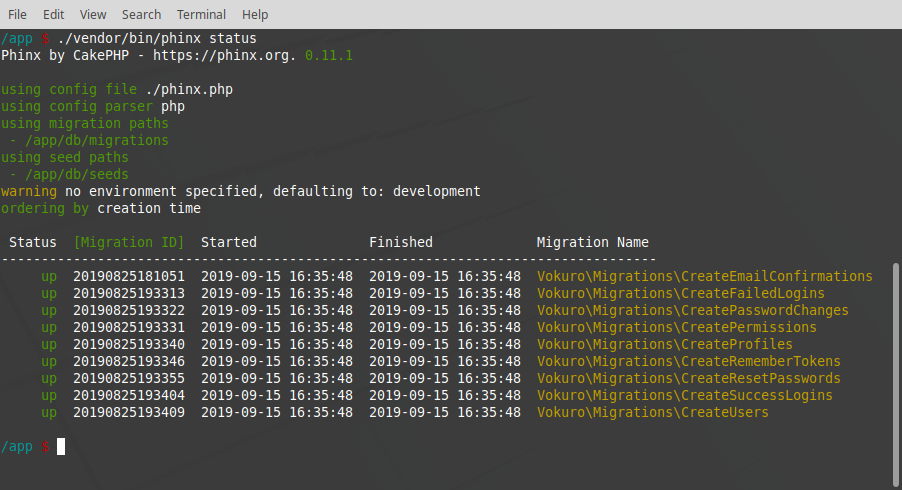The width and height of the screenshot is (902, 490).
Task: Click the /app/db/seeds path text
Action: [72, 175]
